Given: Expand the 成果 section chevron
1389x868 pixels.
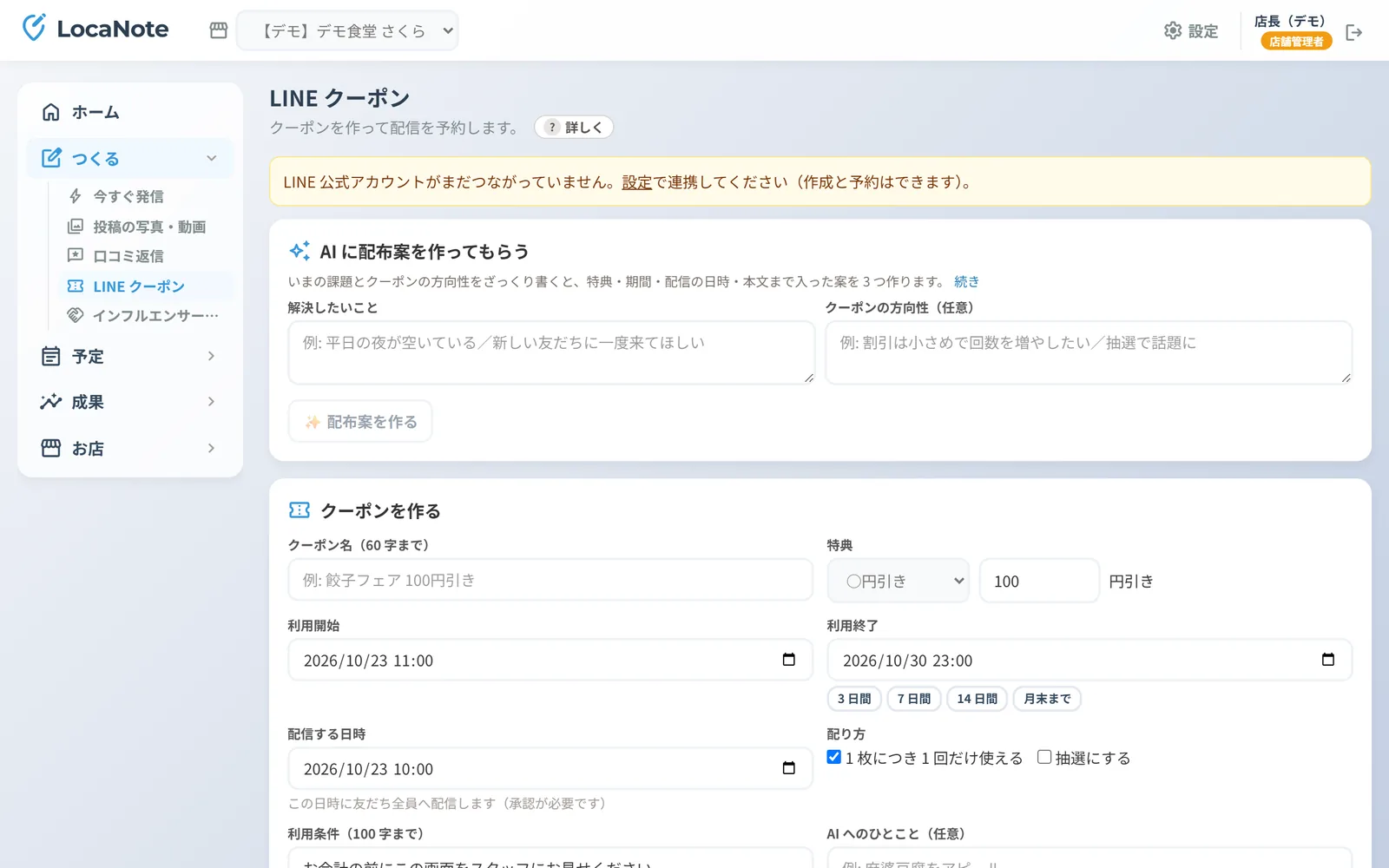Looking at the screenshot, I should (211, 401).
